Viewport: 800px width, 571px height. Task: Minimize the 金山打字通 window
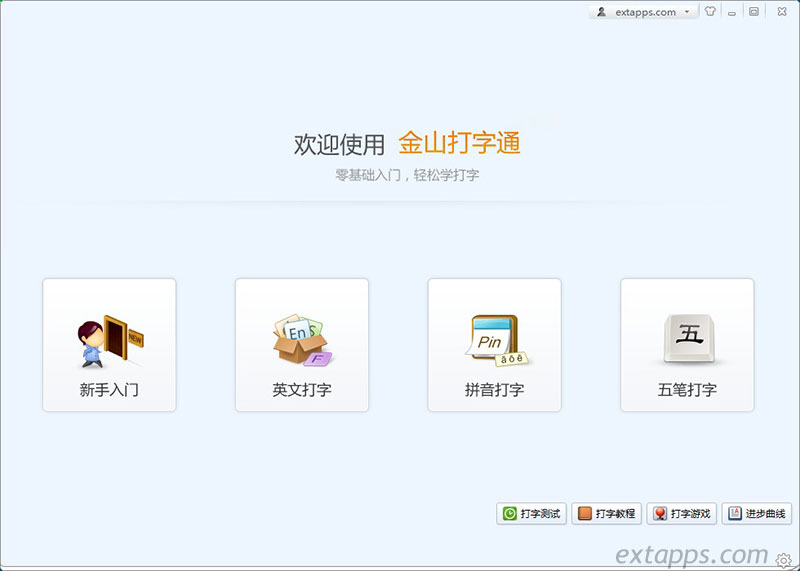point(732,12)
